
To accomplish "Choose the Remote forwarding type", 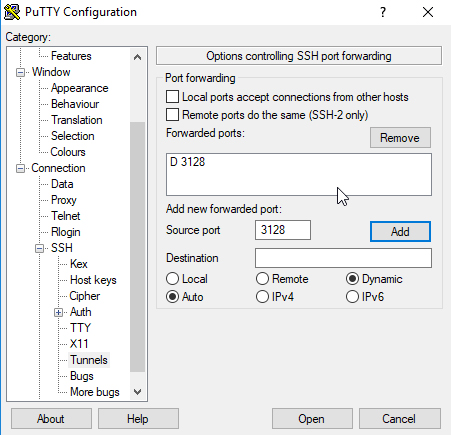I will pos(262,279).
